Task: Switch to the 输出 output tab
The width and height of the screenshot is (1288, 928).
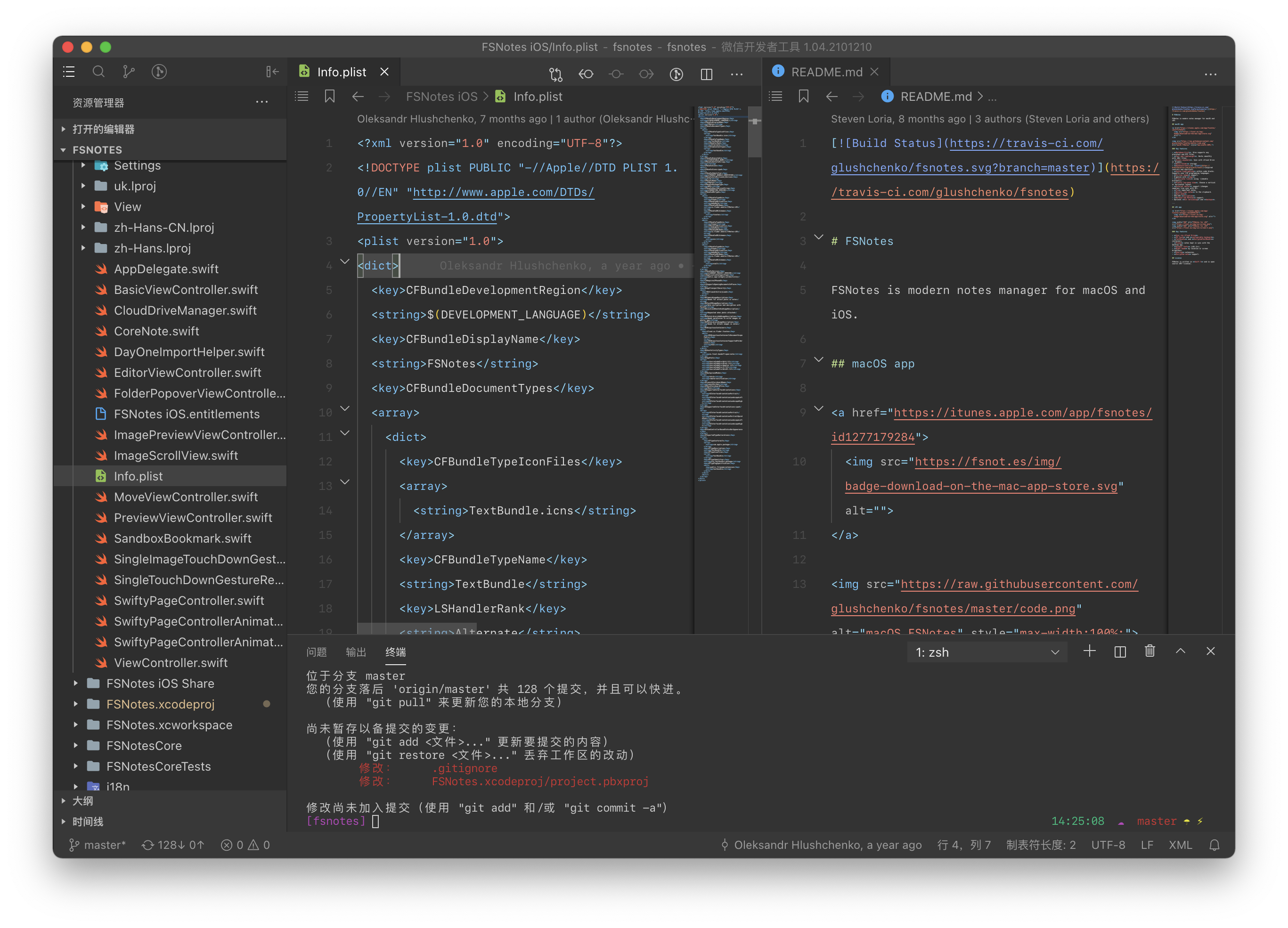Action: (356, 652)
